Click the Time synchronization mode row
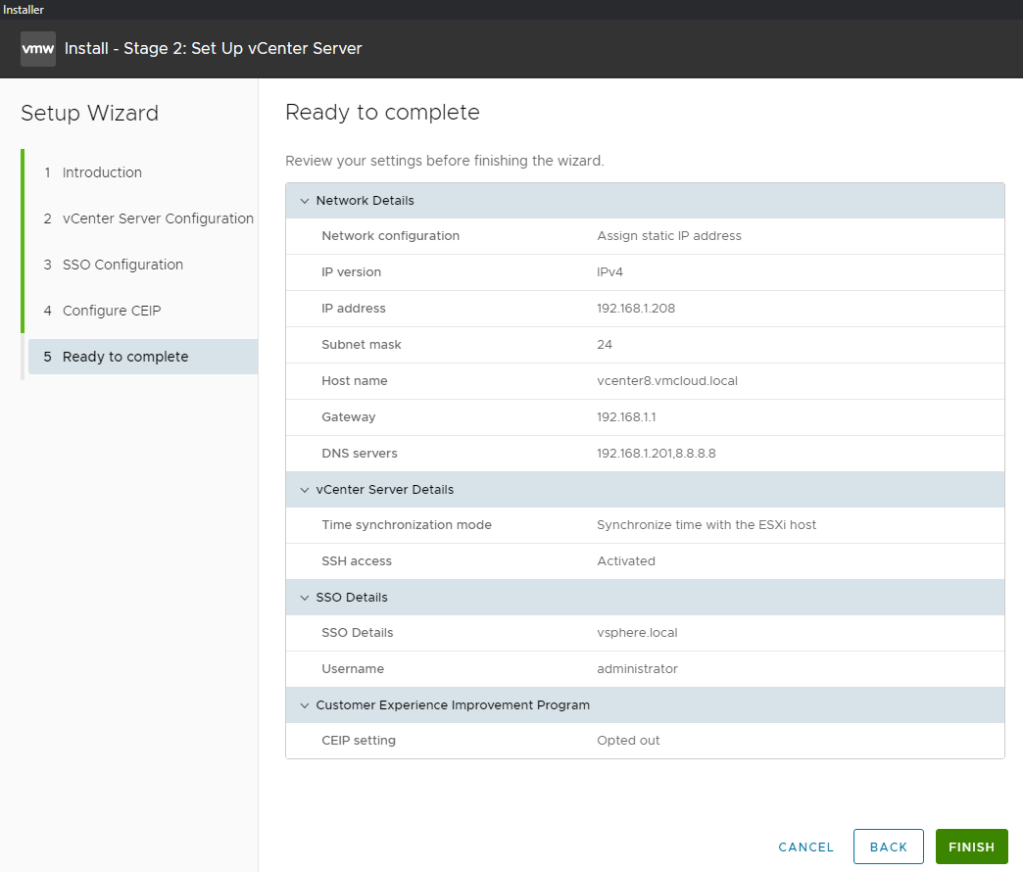 tap(406, 525)
